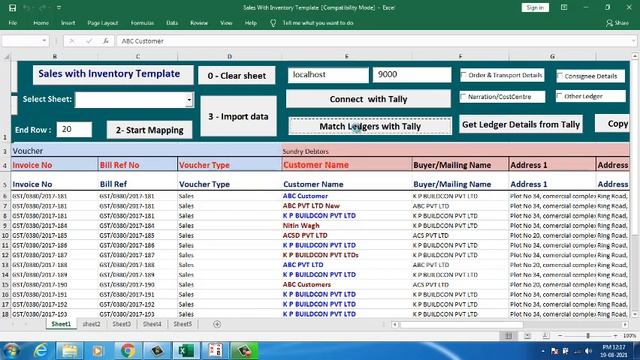Click the horizontal scrollbar thumb
The width and height of the screenshot is (640, 360).
tap(461, 324)
